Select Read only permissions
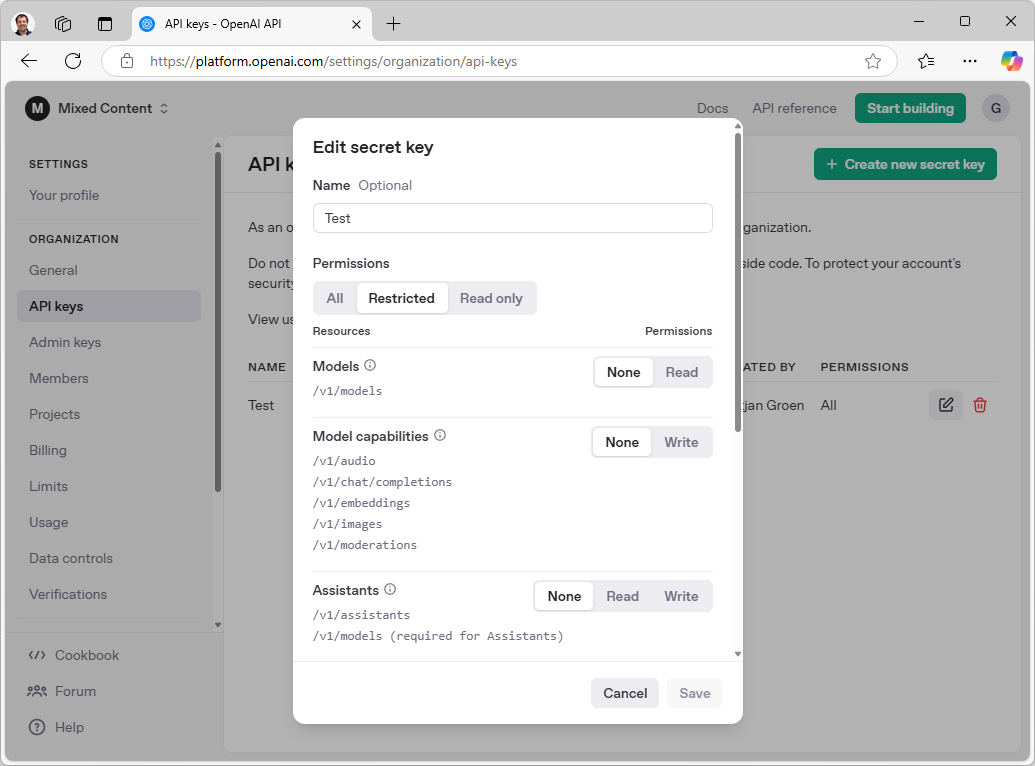The width and height of the screenshot is (1035, 766). tap(491, 298)
